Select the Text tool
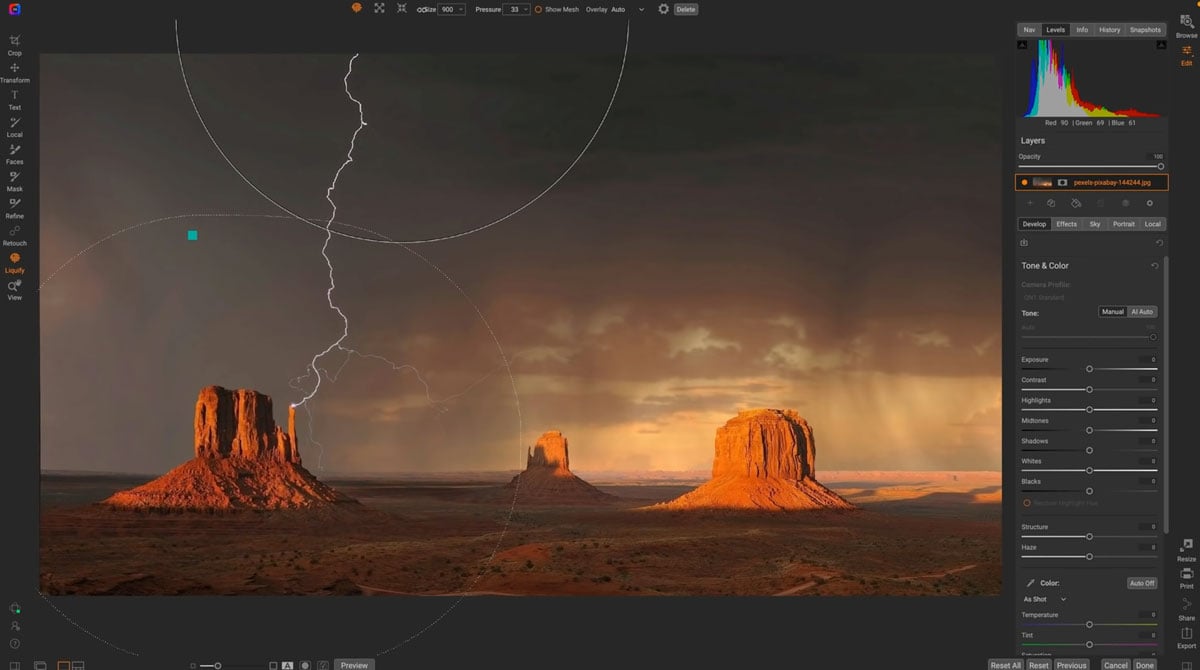This screenshot has height=670, width=1200. coord(15,99)
